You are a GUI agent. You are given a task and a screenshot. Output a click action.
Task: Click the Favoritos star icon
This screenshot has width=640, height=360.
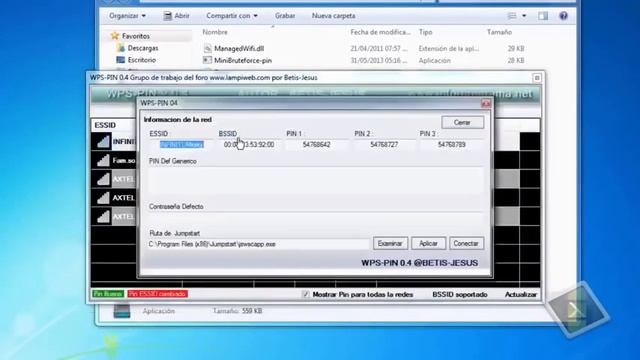[x=115, y=36]
